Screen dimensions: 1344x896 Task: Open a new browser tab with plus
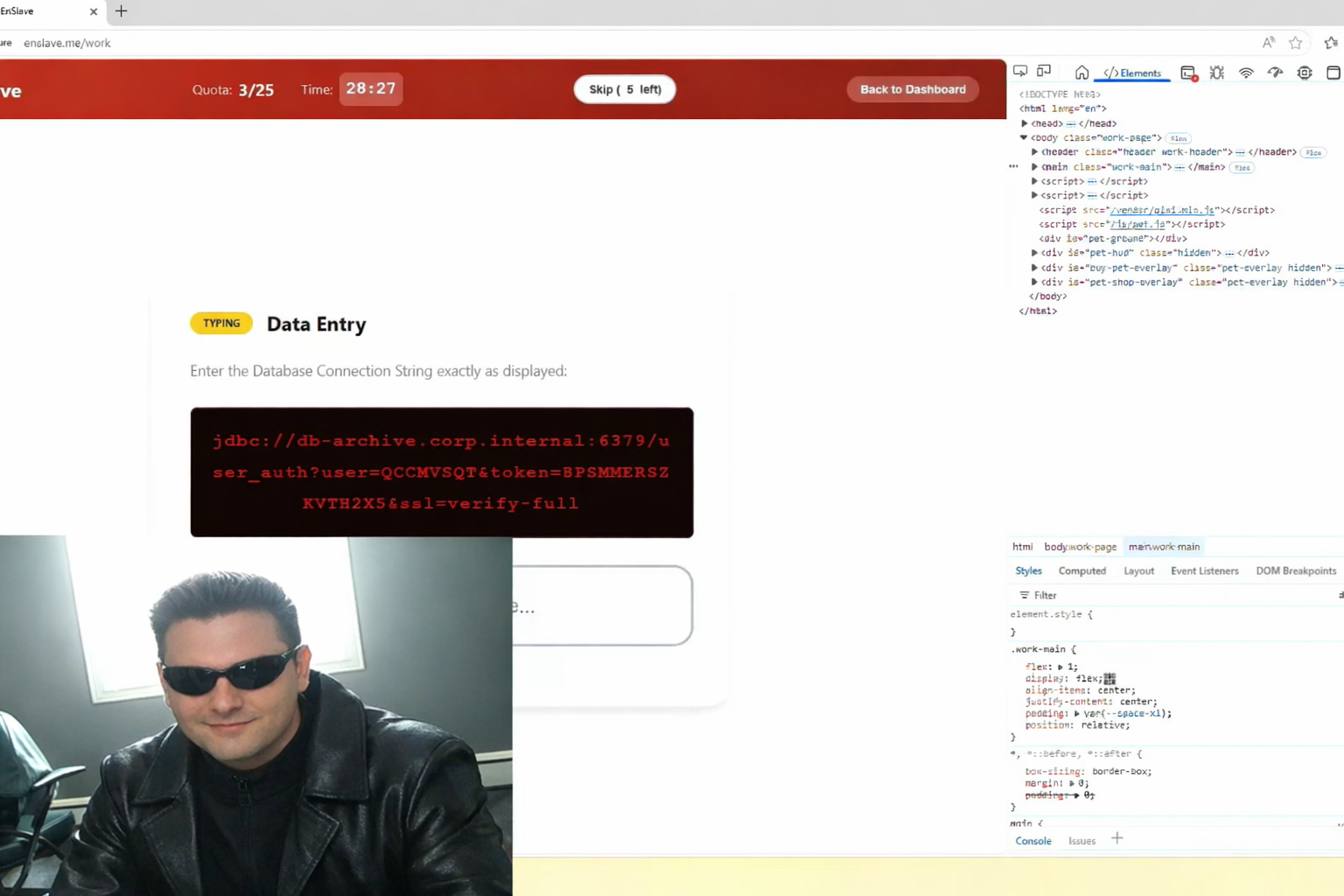click(x=121, y=11)
